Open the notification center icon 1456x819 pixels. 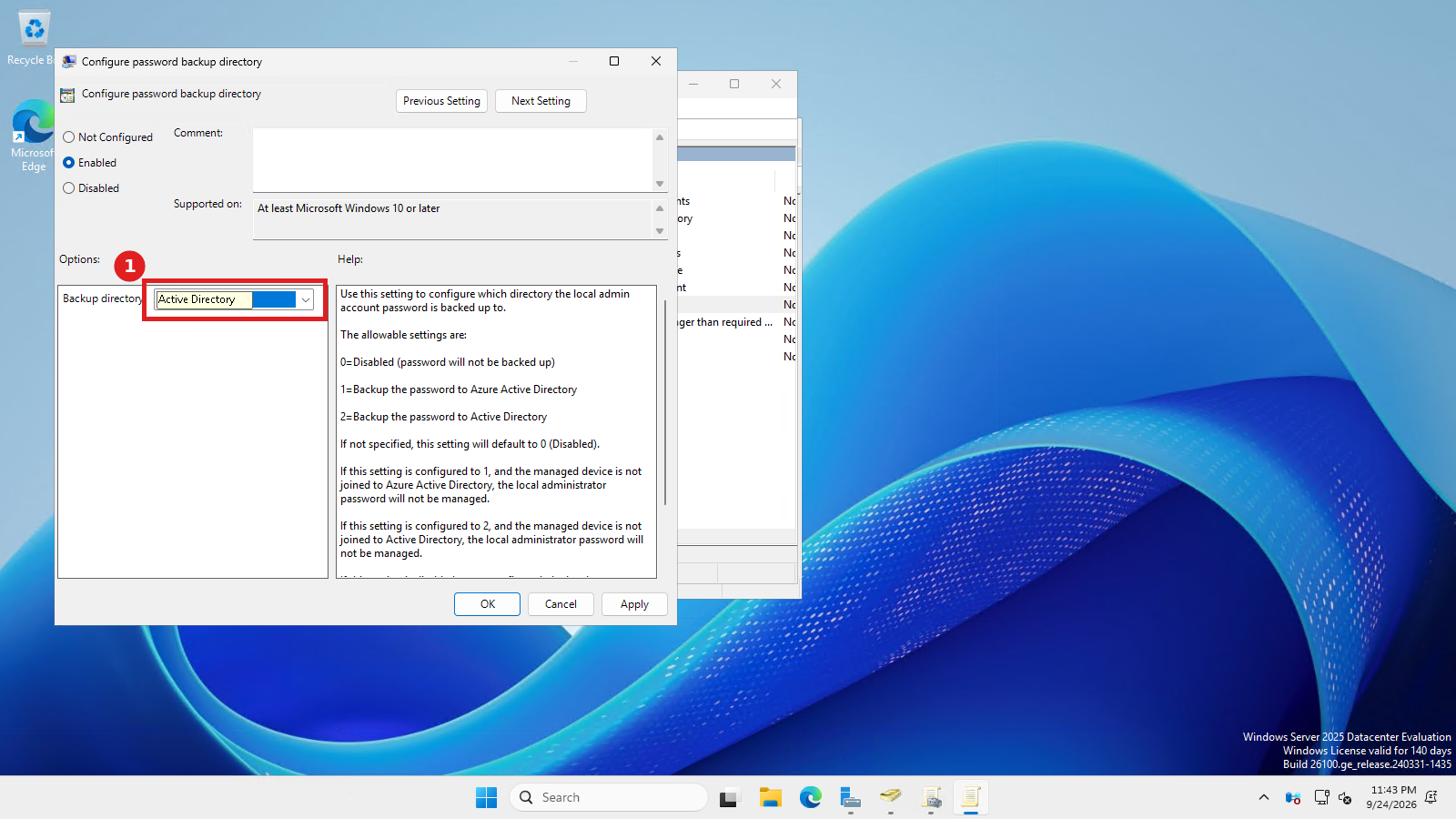[1431, 798]
